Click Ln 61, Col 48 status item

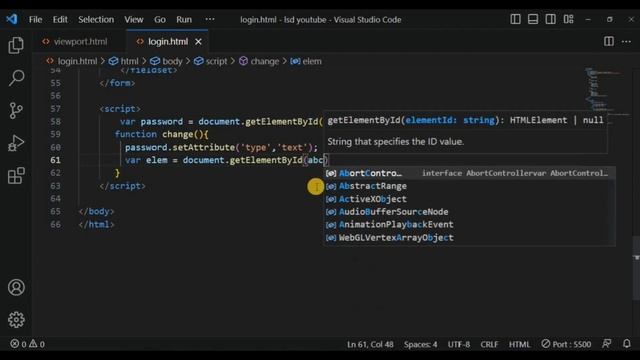click(370, 344)
